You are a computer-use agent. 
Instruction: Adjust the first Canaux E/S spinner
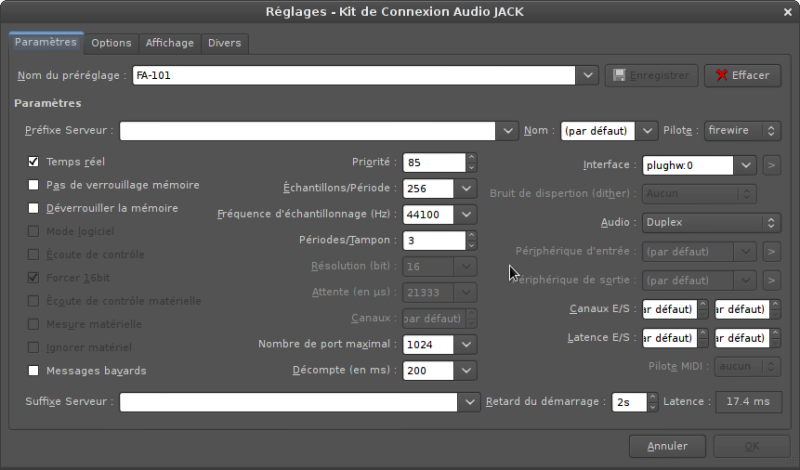[703, 309]
